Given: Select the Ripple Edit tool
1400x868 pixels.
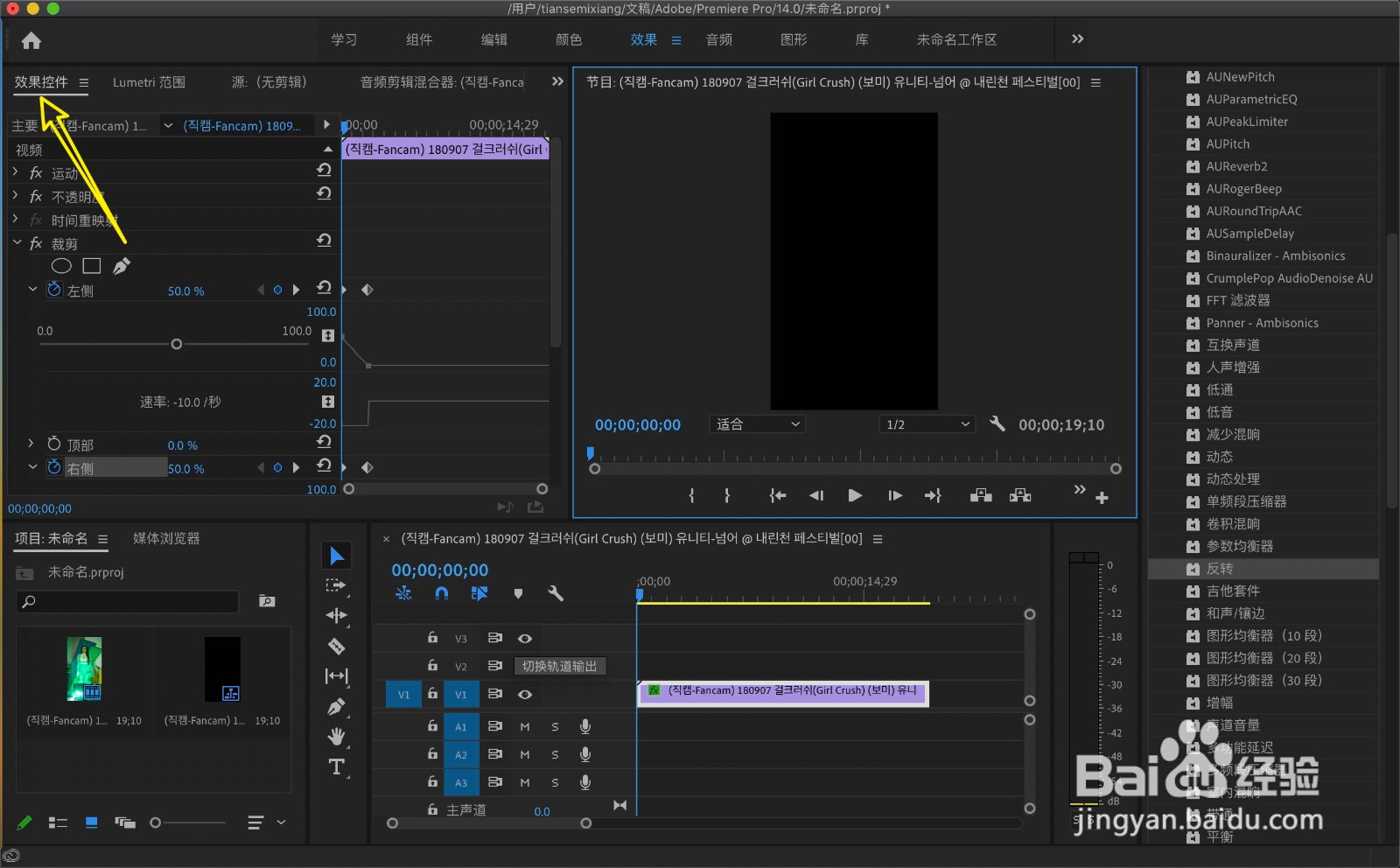Looking at the screenshot, I should click(336, 615).
